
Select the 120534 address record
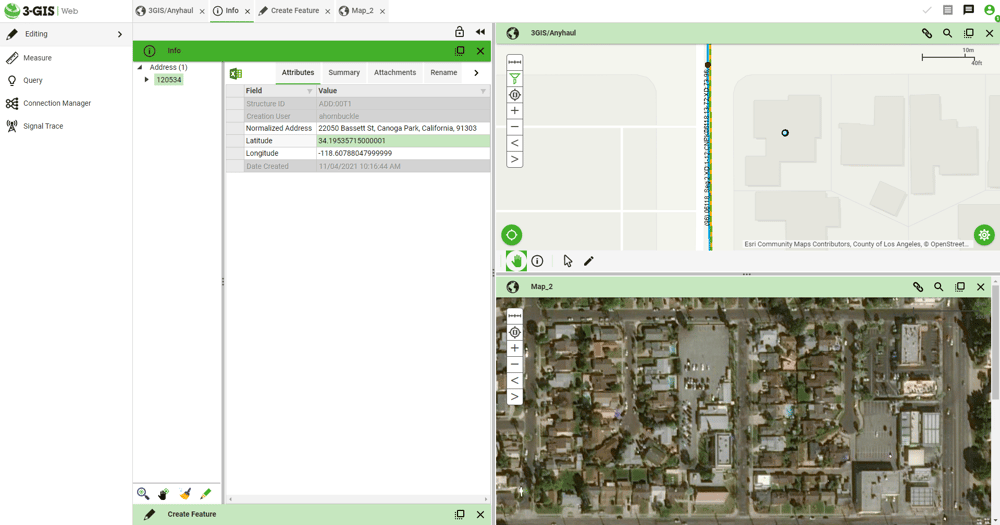click(168, 80)
